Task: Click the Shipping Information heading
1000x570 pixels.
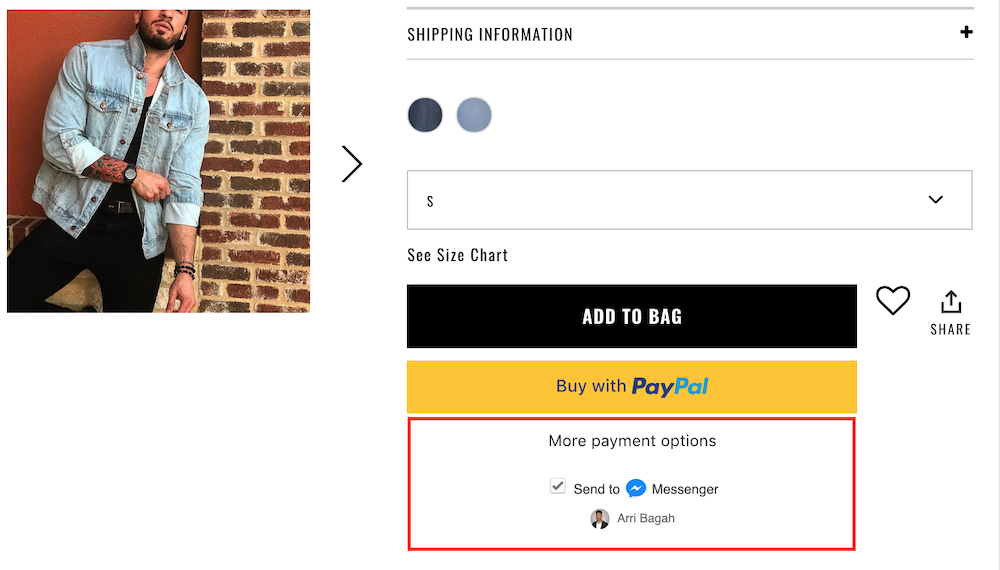Action: pos(490,34)
